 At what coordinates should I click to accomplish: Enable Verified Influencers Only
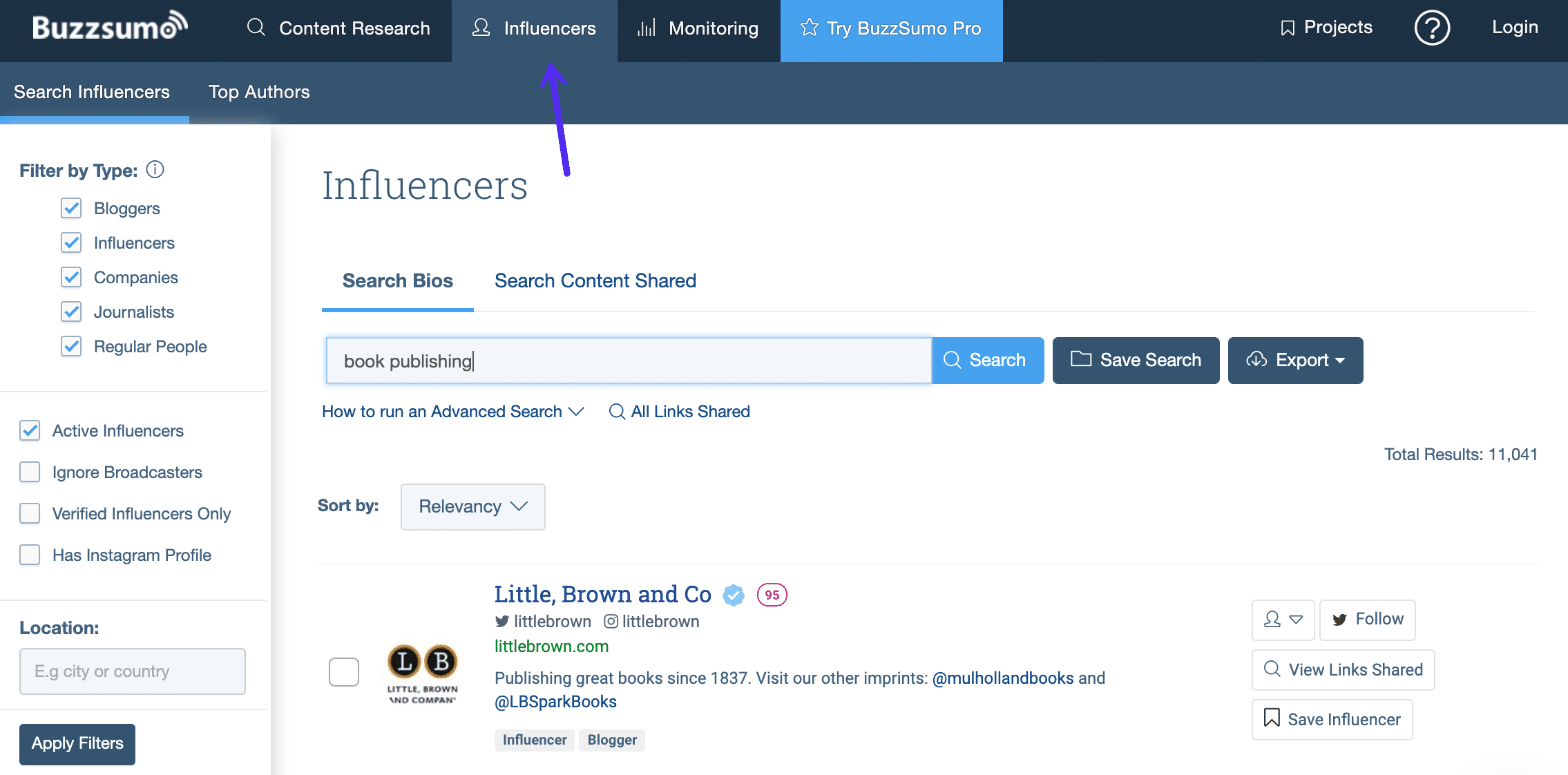tap(30, 513)
